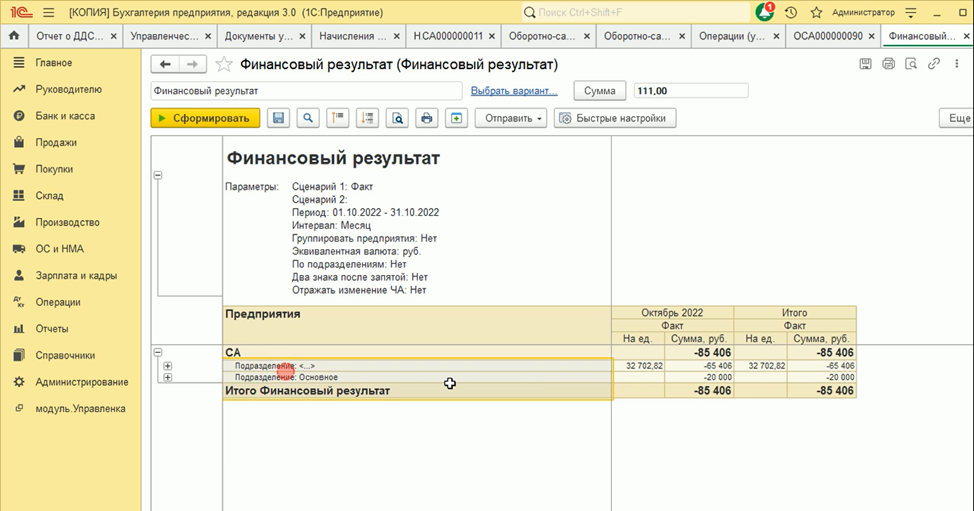Go to the home page tab

pyautogui.click(x=14, y=36)
